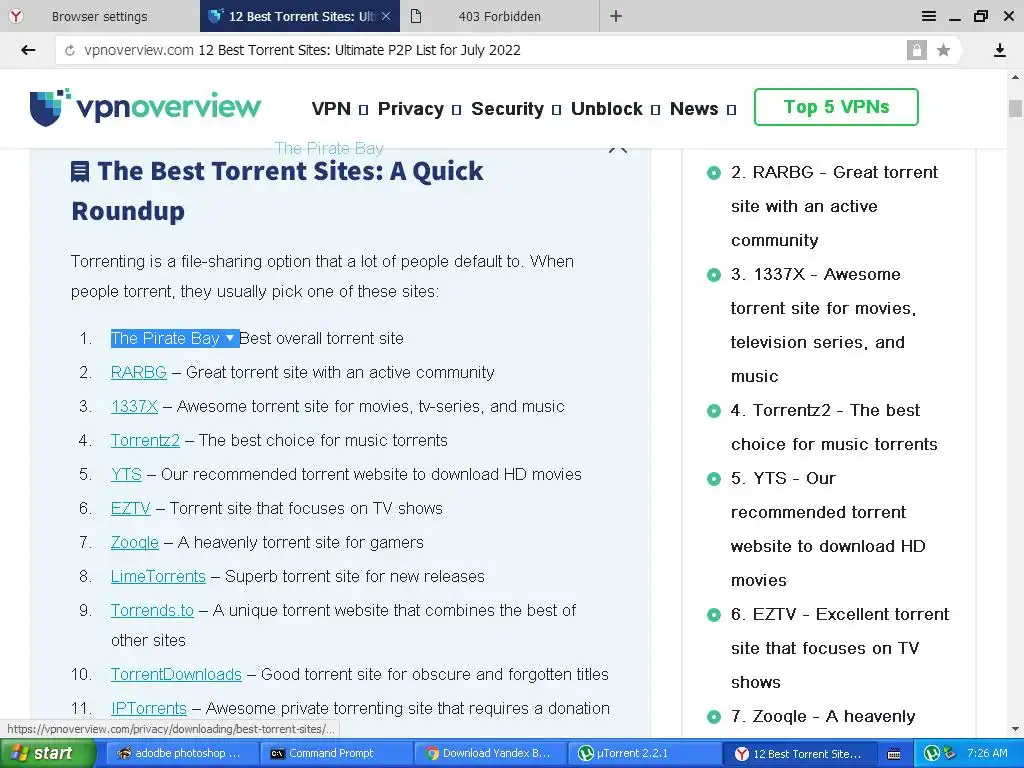1024x768 pixels.
Task: Click the scrollbar up arrow
Action: pos(1015,78)
